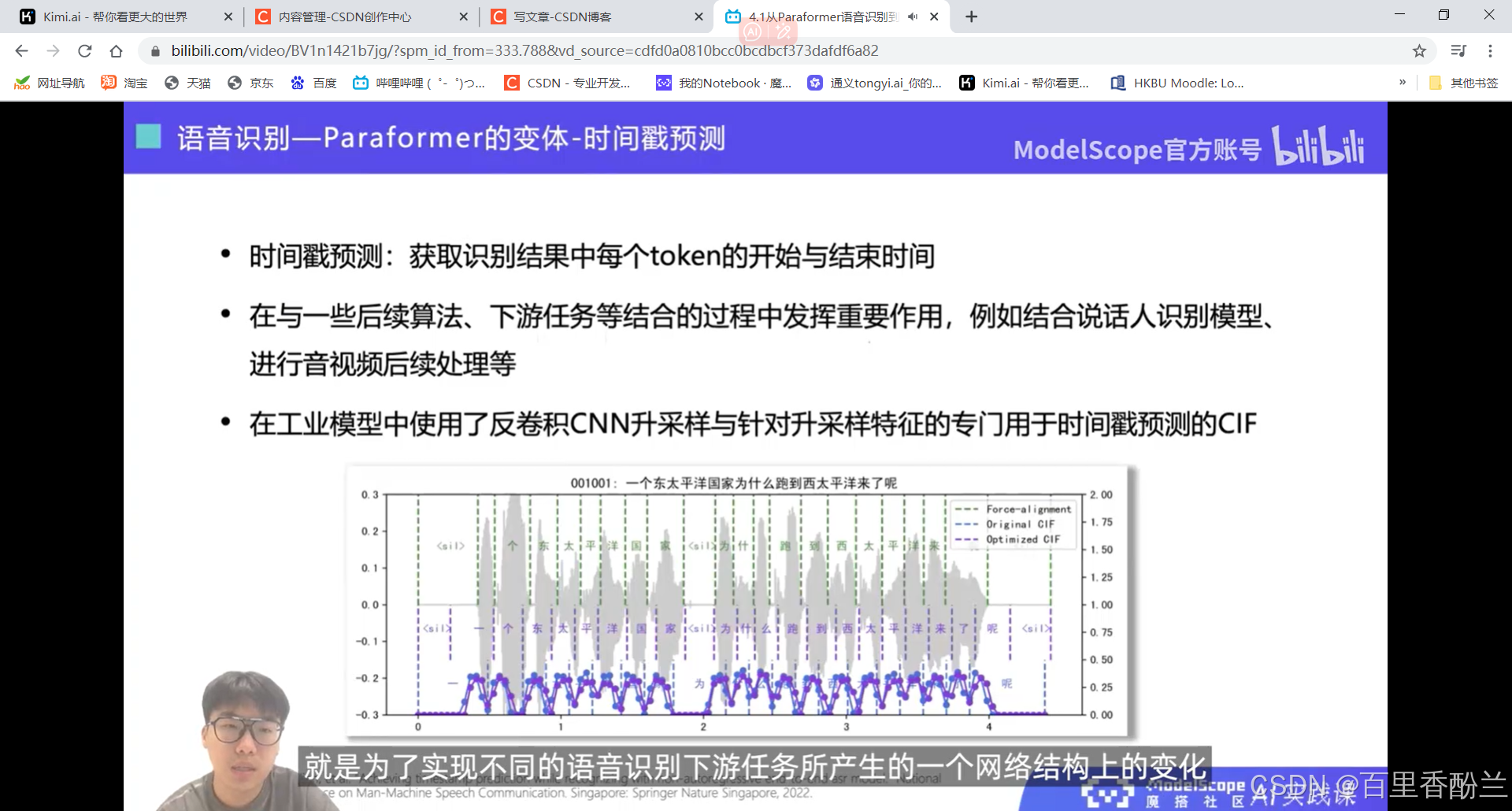This screenshot has width=1512, height=811.
Task: Expand hidden bookmarks with the » chevron
Action: click(x=1403, y=83)
